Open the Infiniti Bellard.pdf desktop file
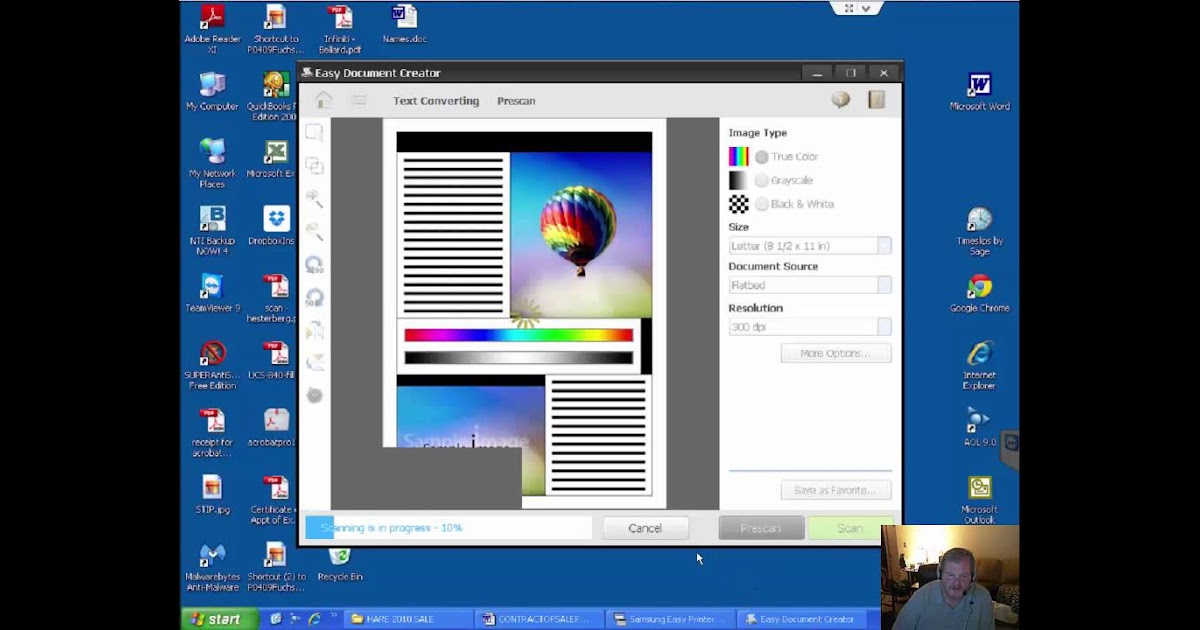The height and width of the screenshot is (630, 1200). (x=340, y=29)
